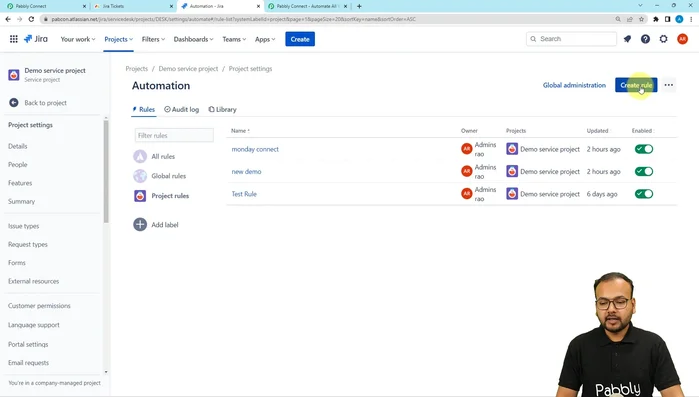Open the People settings item

pyautogui.click(x=17, y=164)
